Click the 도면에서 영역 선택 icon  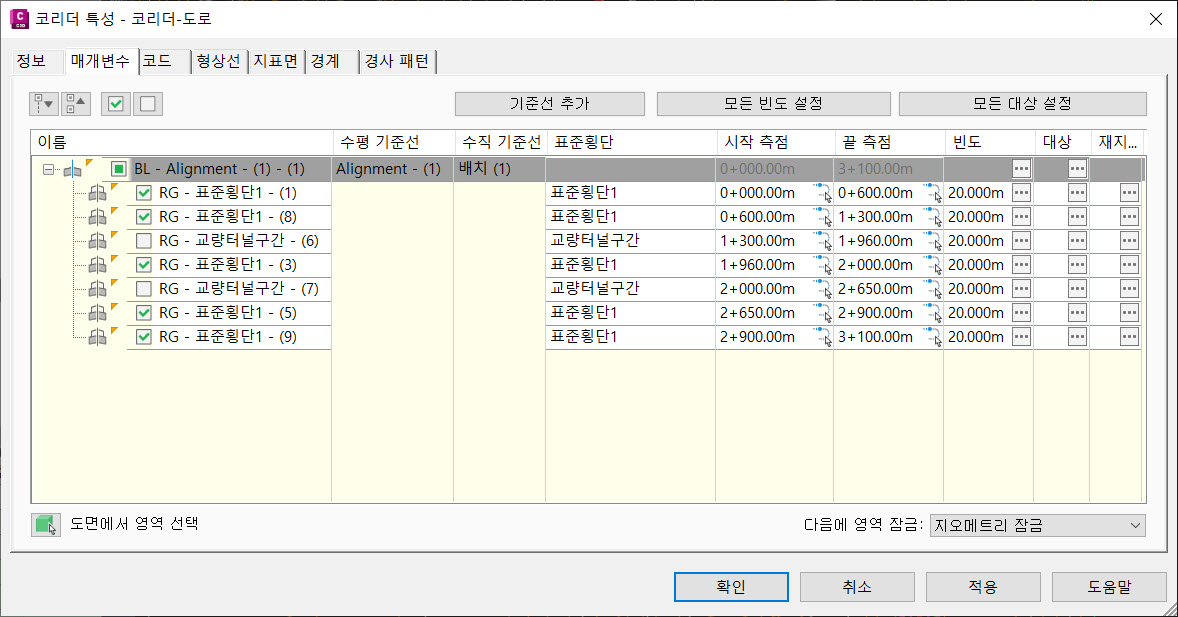coord(45,525)
